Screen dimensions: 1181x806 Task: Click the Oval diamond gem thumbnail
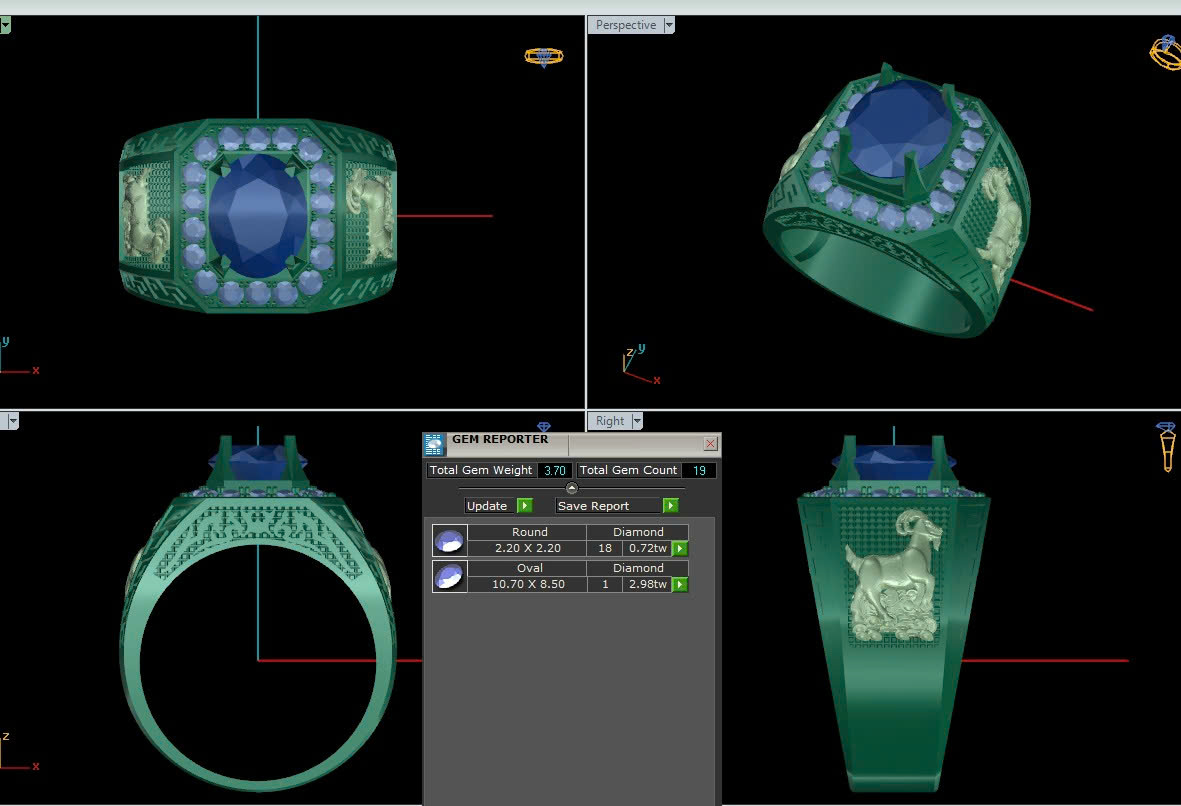449,577
